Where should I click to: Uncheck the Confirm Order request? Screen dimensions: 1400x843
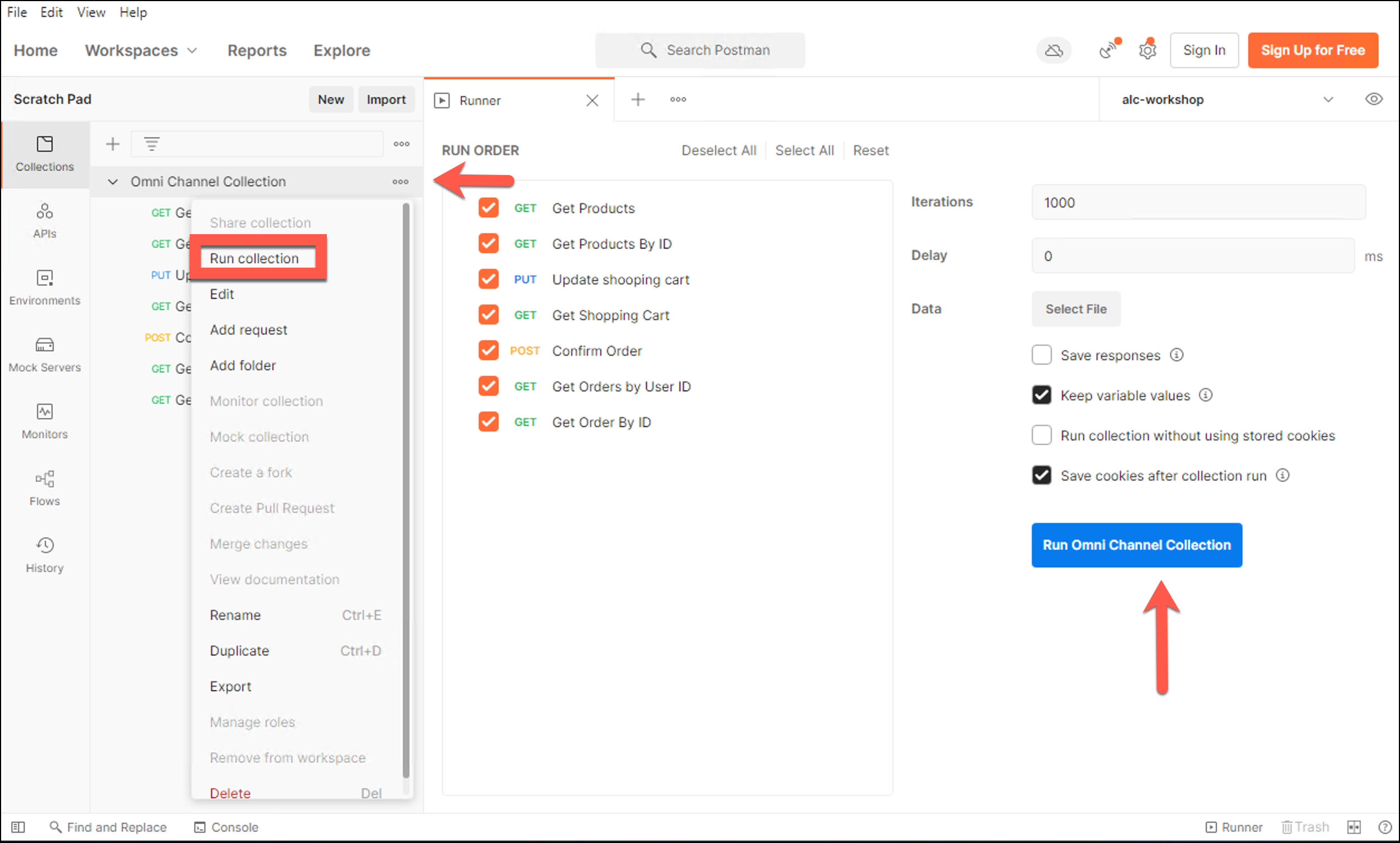pyautogui.click(x=488, y=351)
